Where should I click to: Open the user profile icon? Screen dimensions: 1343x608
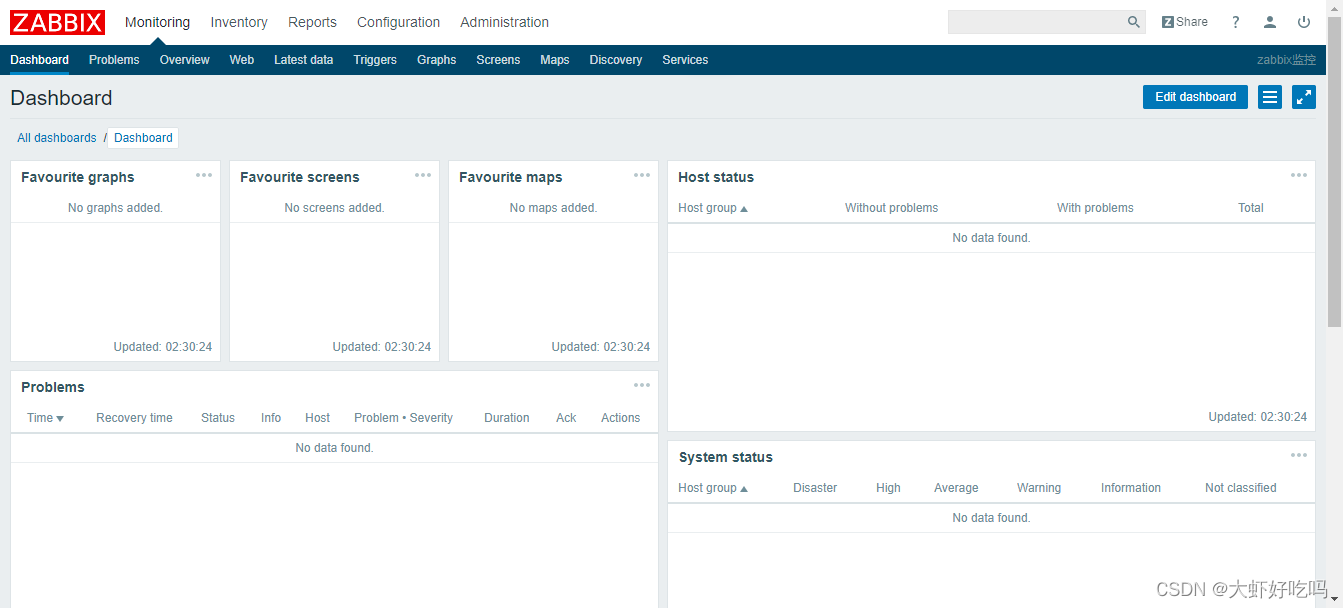(x=1270, y=22)
